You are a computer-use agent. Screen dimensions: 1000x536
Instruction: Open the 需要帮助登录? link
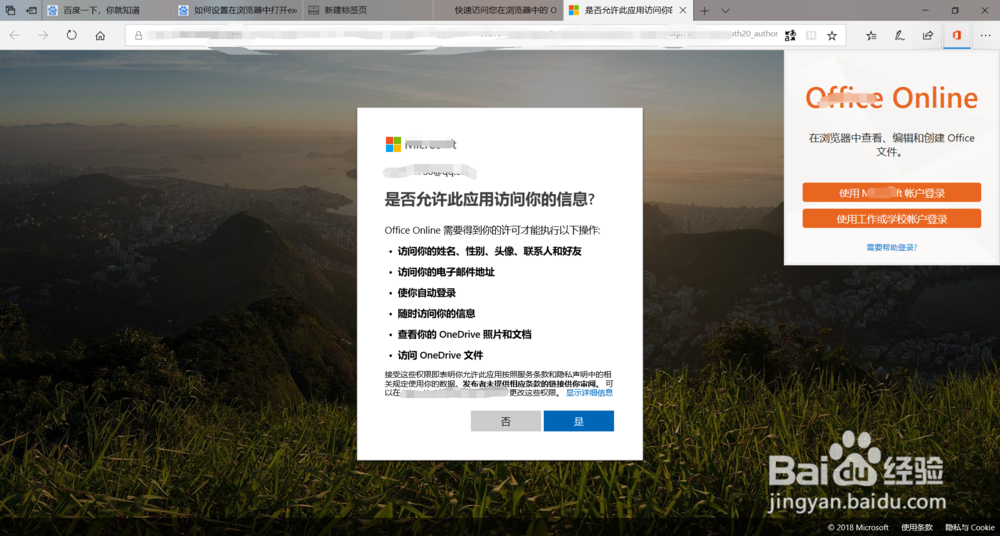[x=892, y=248]
